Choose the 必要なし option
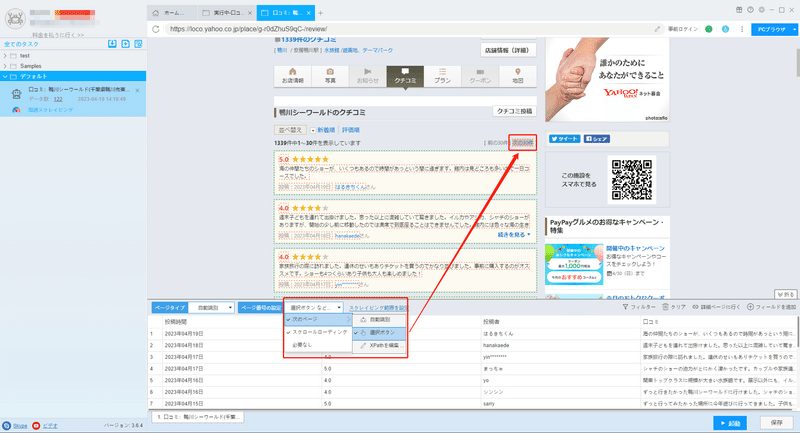Image resolution: width=800 pixels, height=433 pixels. click(x=318, y=345)
